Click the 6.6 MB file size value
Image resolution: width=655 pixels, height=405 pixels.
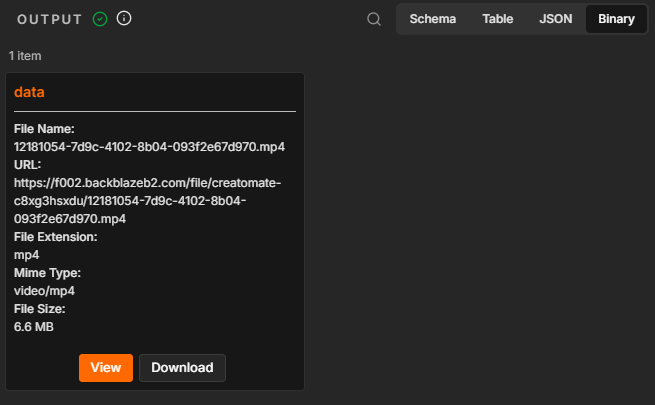34,327
